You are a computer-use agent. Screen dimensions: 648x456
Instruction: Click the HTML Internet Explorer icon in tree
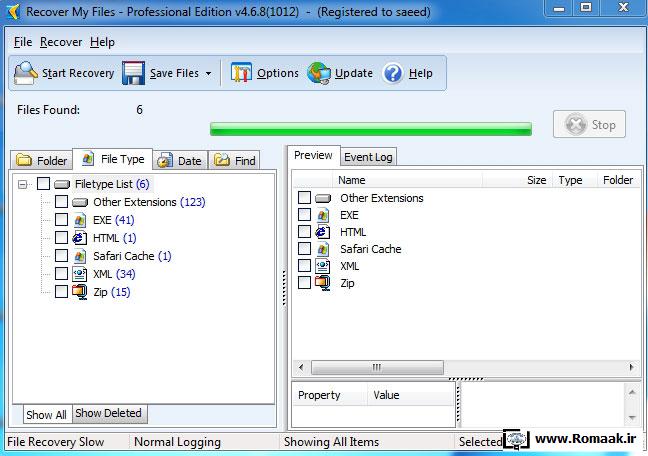click(79, 238)
